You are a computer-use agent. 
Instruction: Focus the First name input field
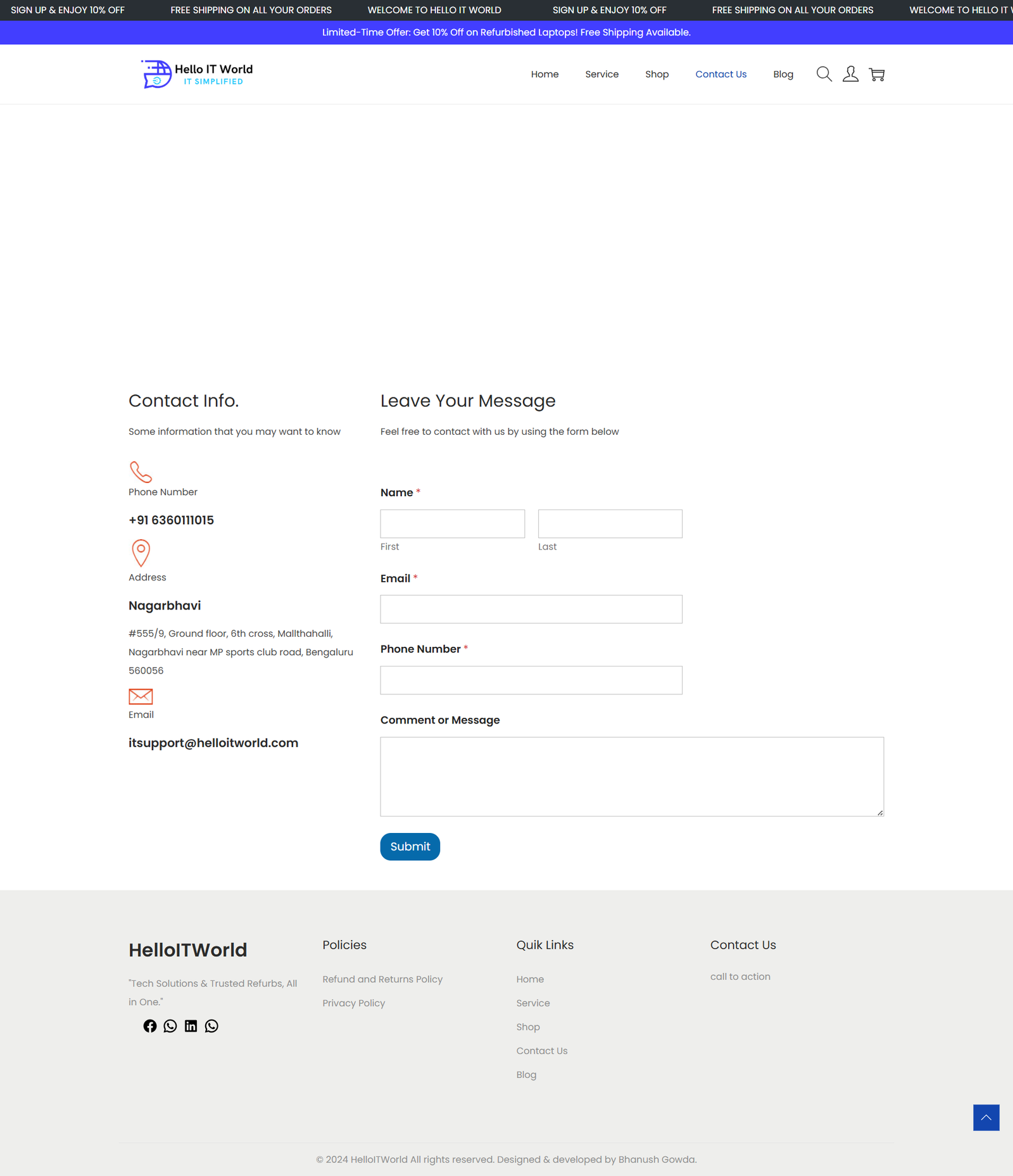coord(452,524)
